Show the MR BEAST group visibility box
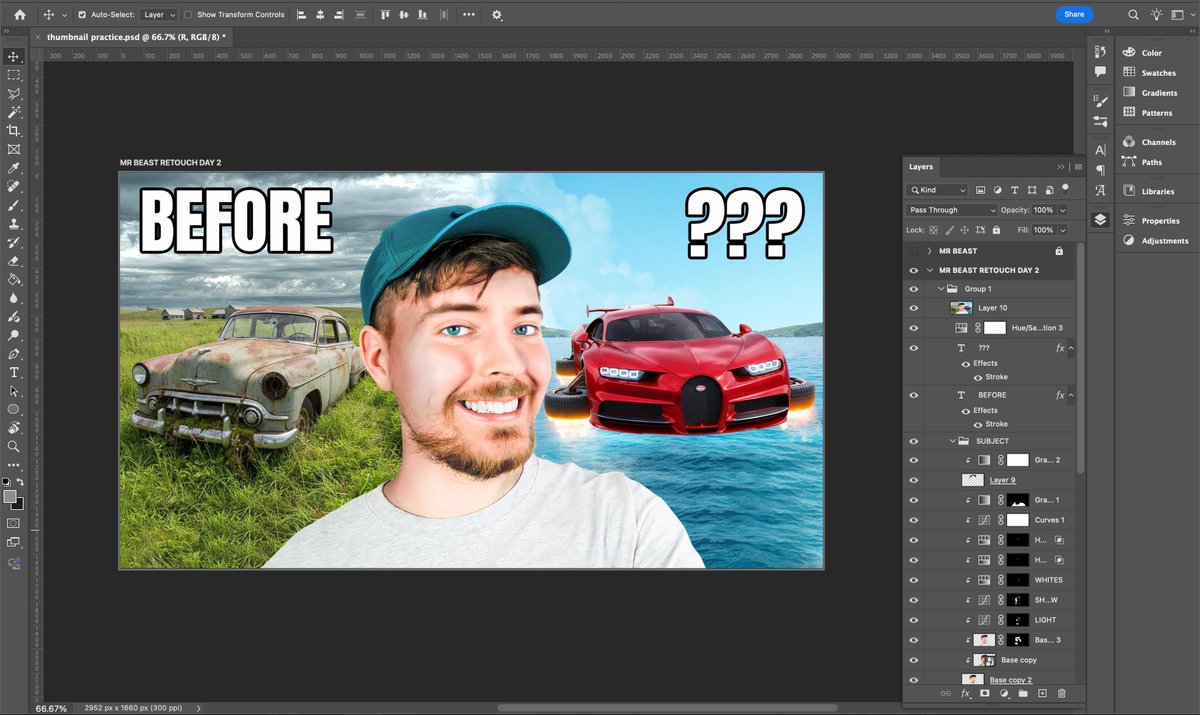 click(x=913, y=251)
